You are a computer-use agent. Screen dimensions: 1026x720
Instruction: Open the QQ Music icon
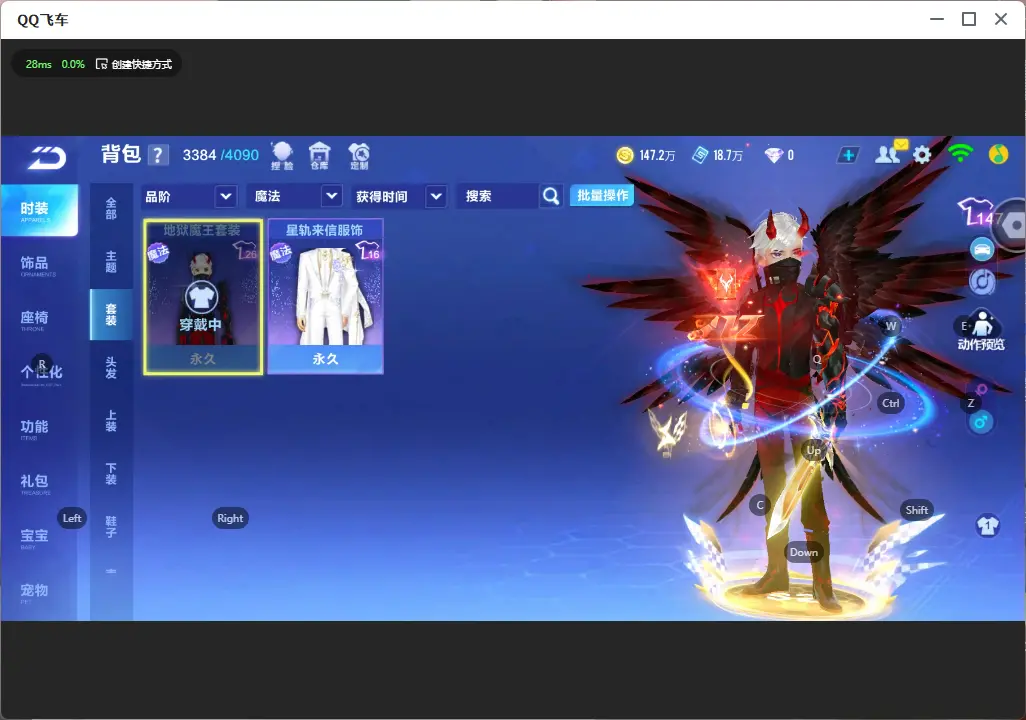click(x=999, y=154)
